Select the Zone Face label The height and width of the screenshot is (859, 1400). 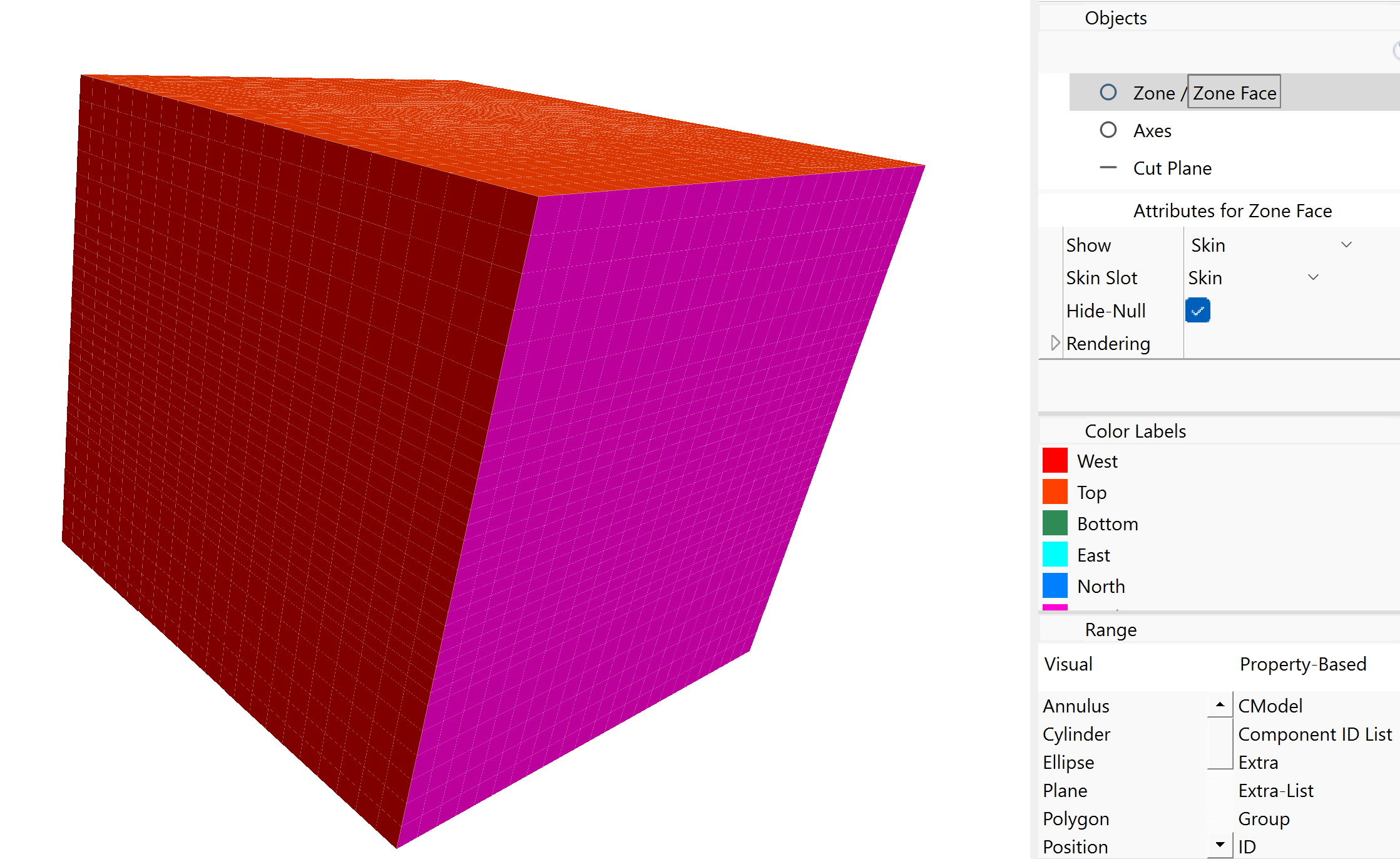[x=1234, y=93]
